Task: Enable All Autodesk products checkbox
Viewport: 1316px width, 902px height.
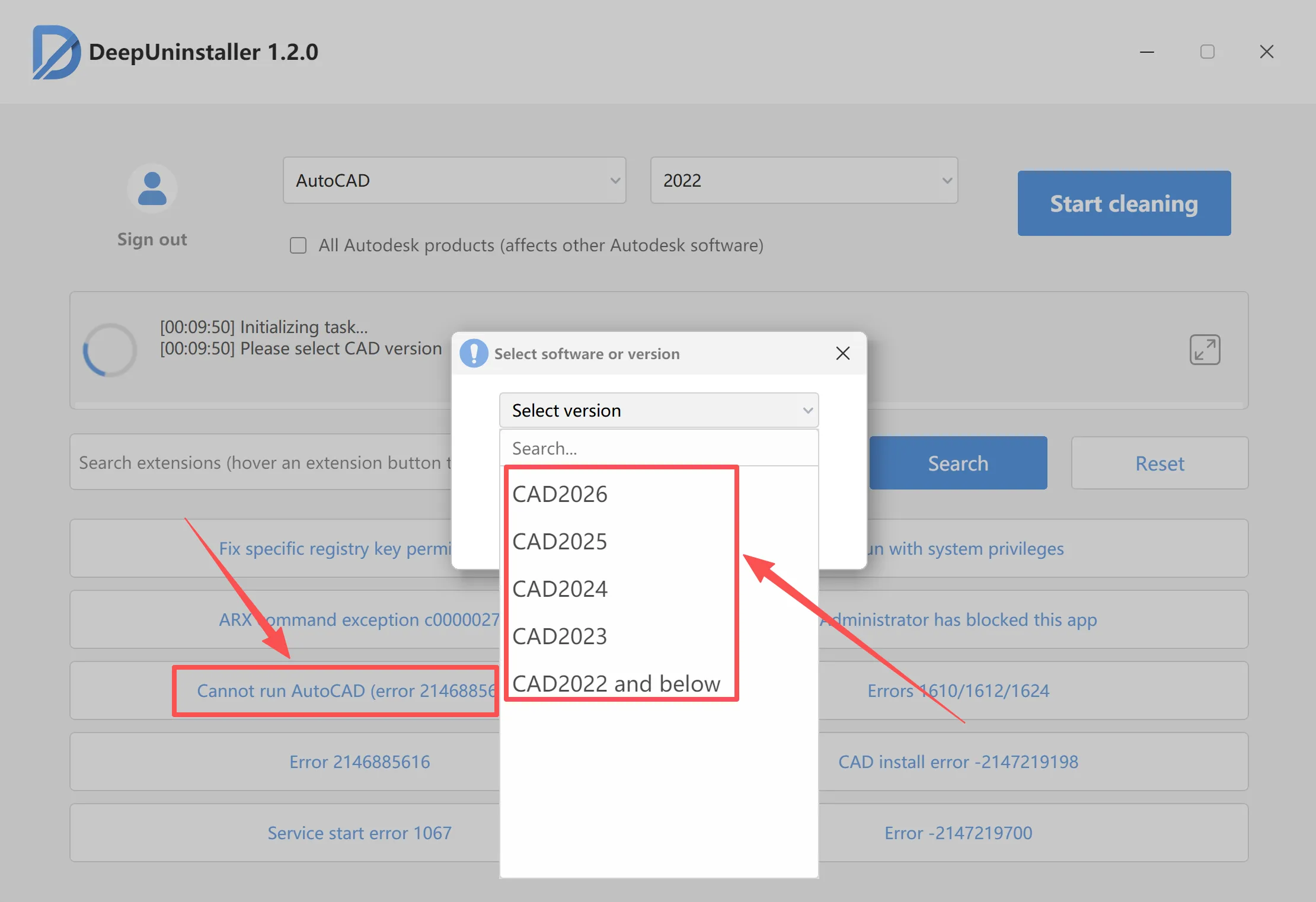Action: (x=298, y=245)
